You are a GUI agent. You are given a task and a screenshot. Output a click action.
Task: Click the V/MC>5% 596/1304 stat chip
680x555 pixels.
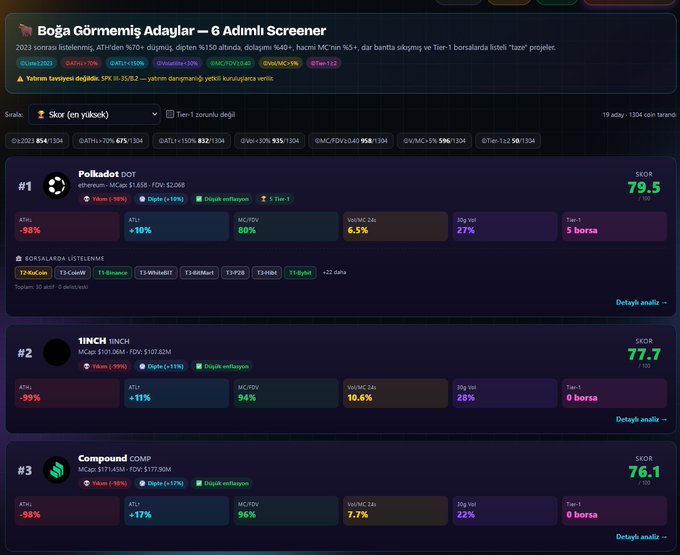click(x=434, y=141)
